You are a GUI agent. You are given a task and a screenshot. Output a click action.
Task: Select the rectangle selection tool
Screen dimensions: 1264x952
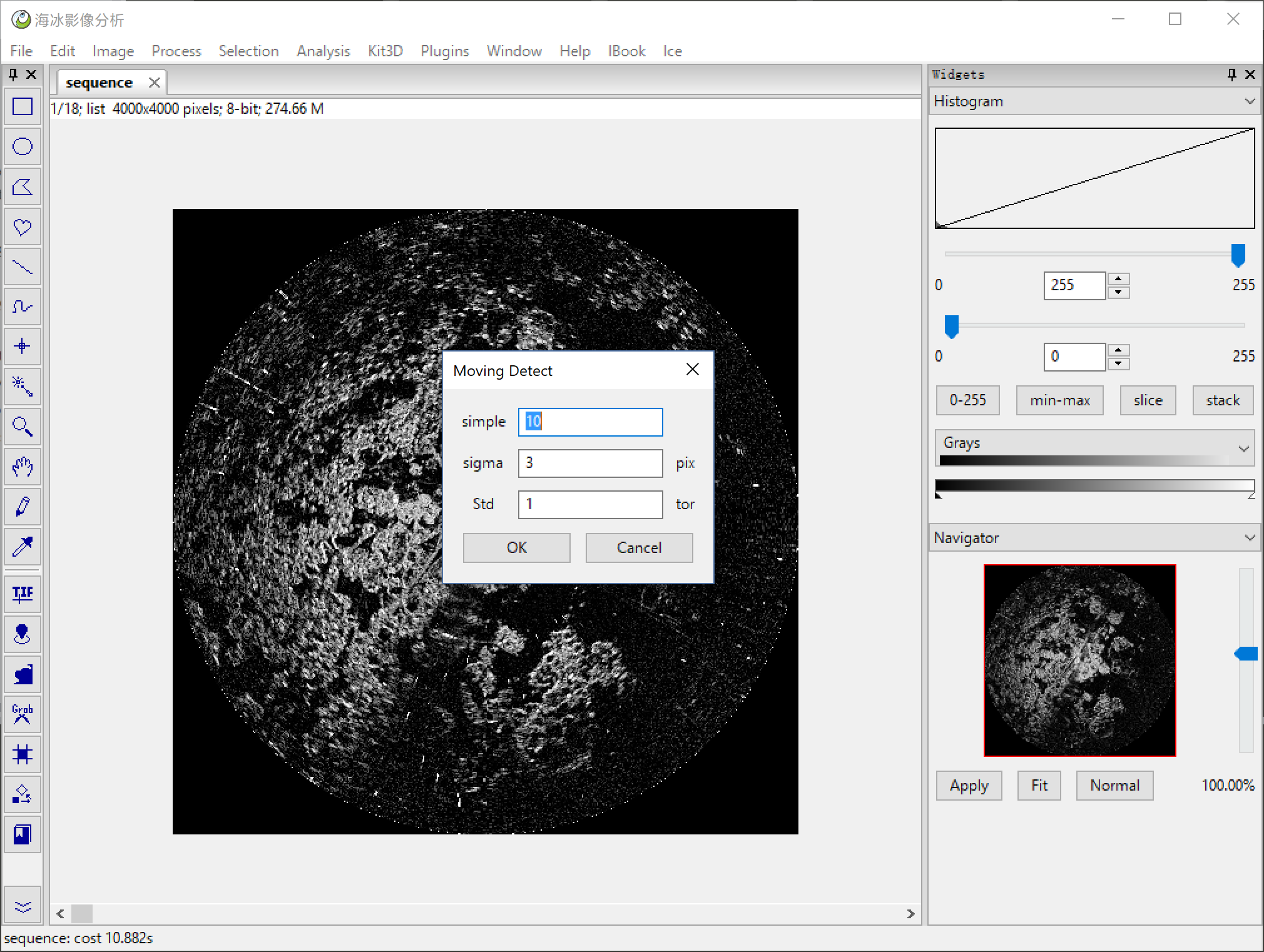pyautogui.click(x=23, y=107)
